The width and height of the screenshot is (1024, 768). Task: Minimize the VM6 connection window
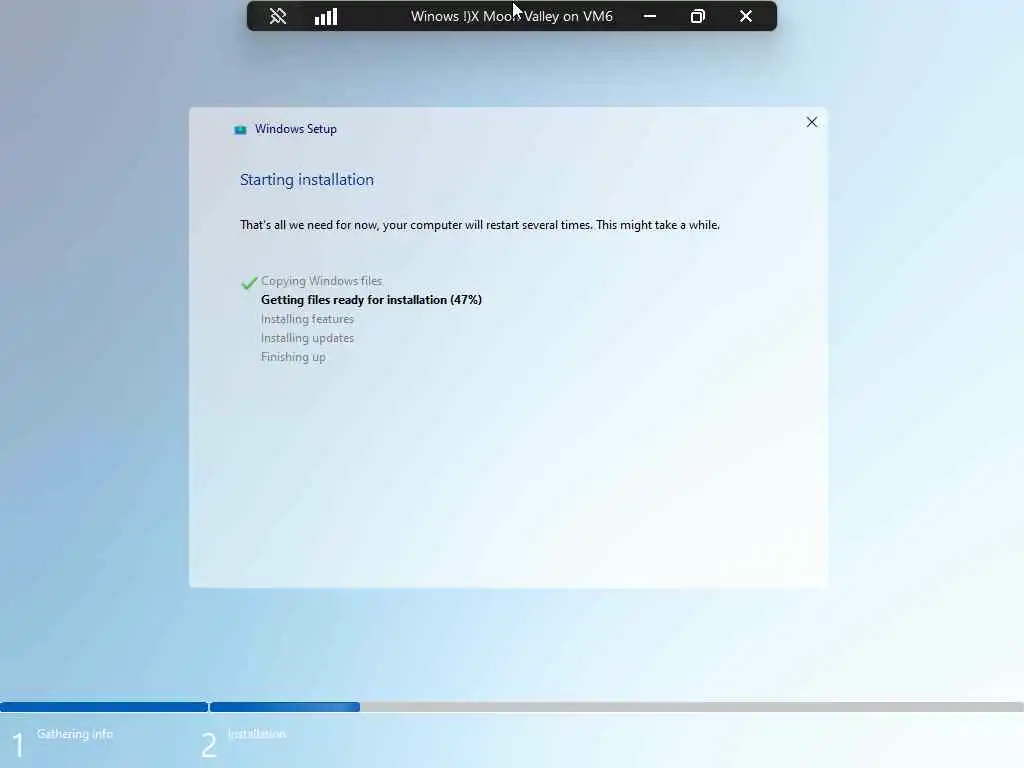tap(650, 16)
